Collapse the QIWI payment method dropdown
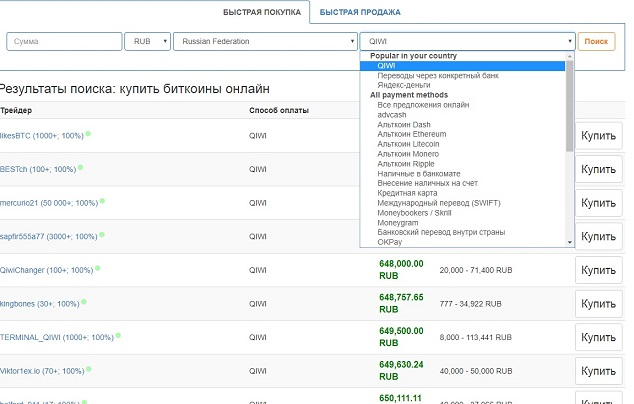Viewport: 634px width, 404px height. (467, 42)
